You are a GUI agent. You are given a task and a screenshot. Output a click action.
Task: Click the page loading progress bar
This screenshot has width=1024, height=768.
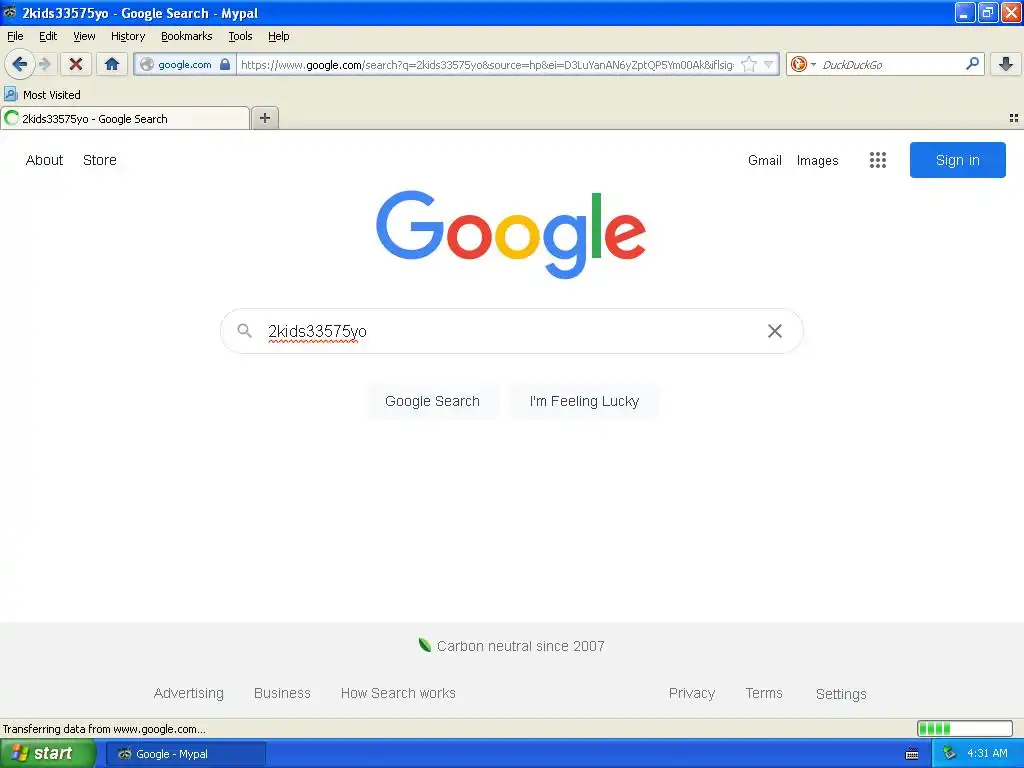point(965,728)
